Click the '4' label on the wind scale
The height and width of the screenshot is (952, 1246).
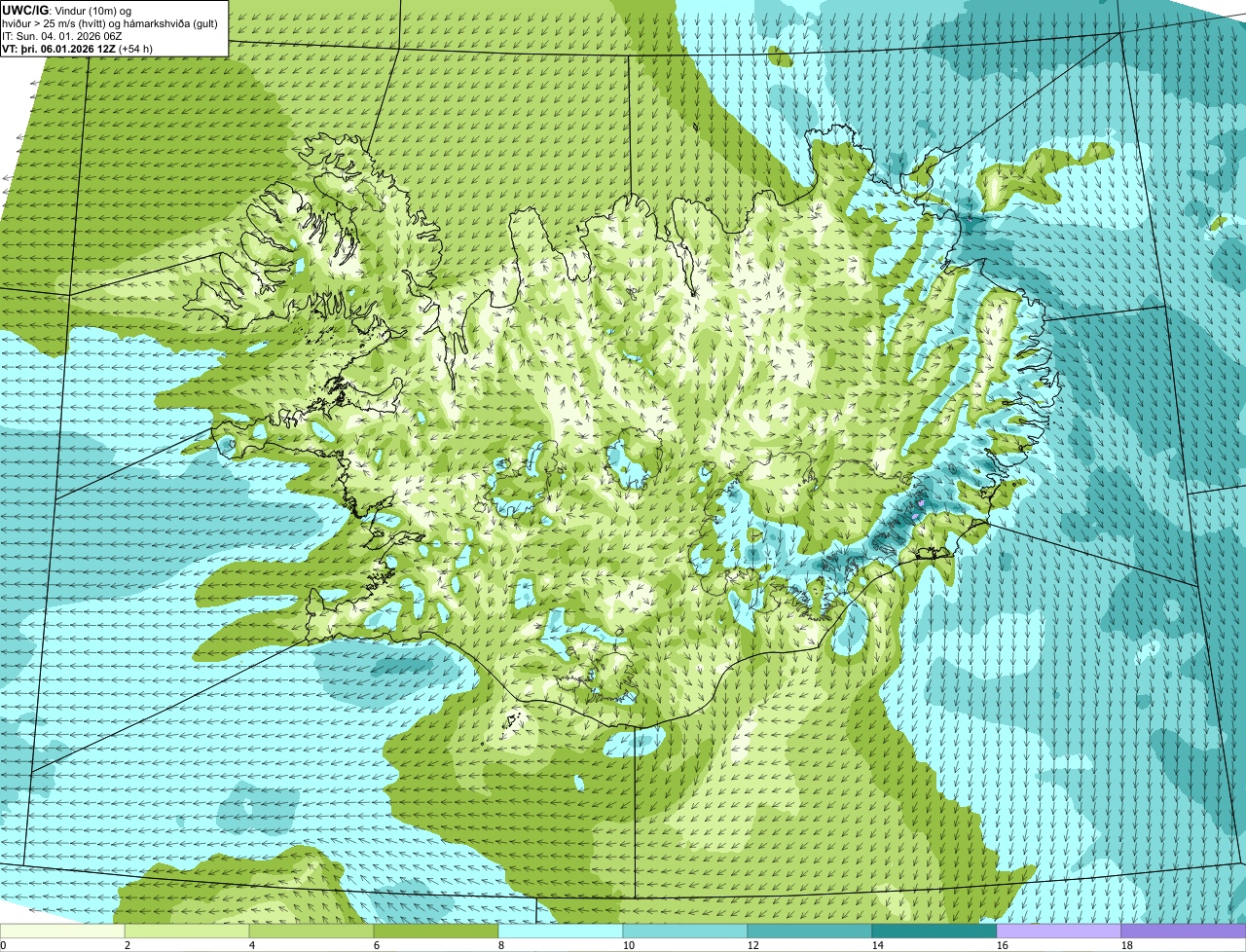click(x=252, y=945)
